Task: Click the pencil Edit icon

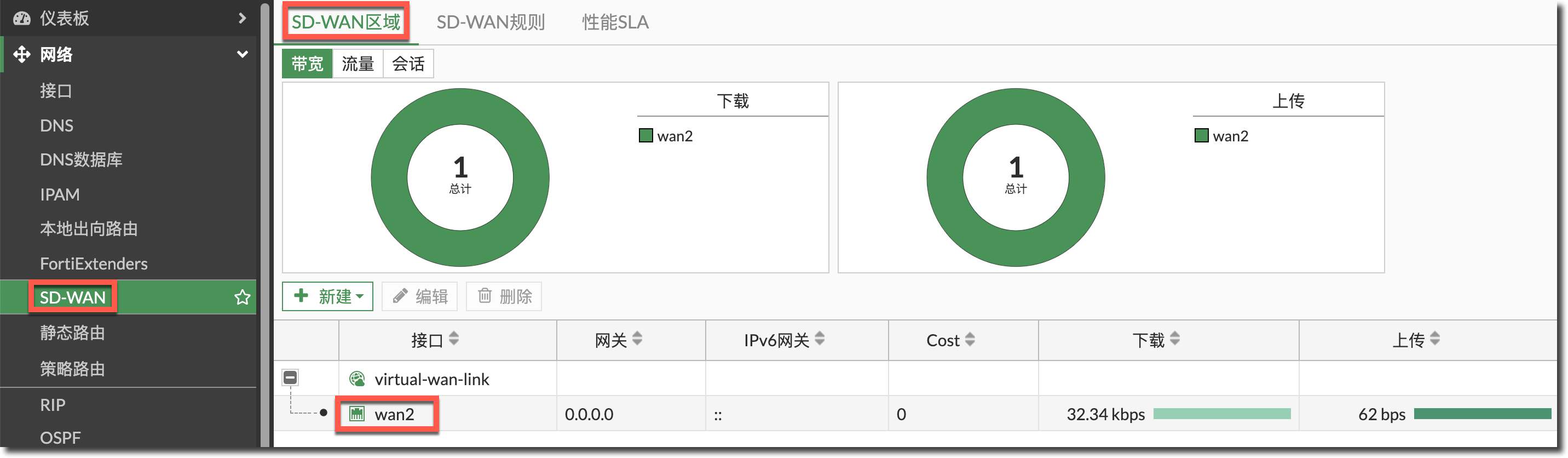Action: 400,296
